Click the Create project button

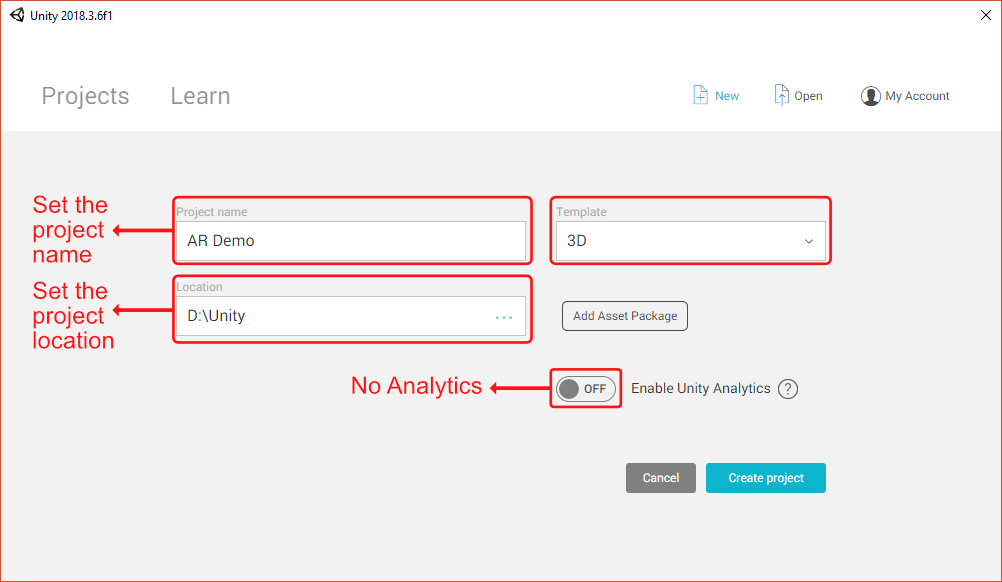coord(766,478)
